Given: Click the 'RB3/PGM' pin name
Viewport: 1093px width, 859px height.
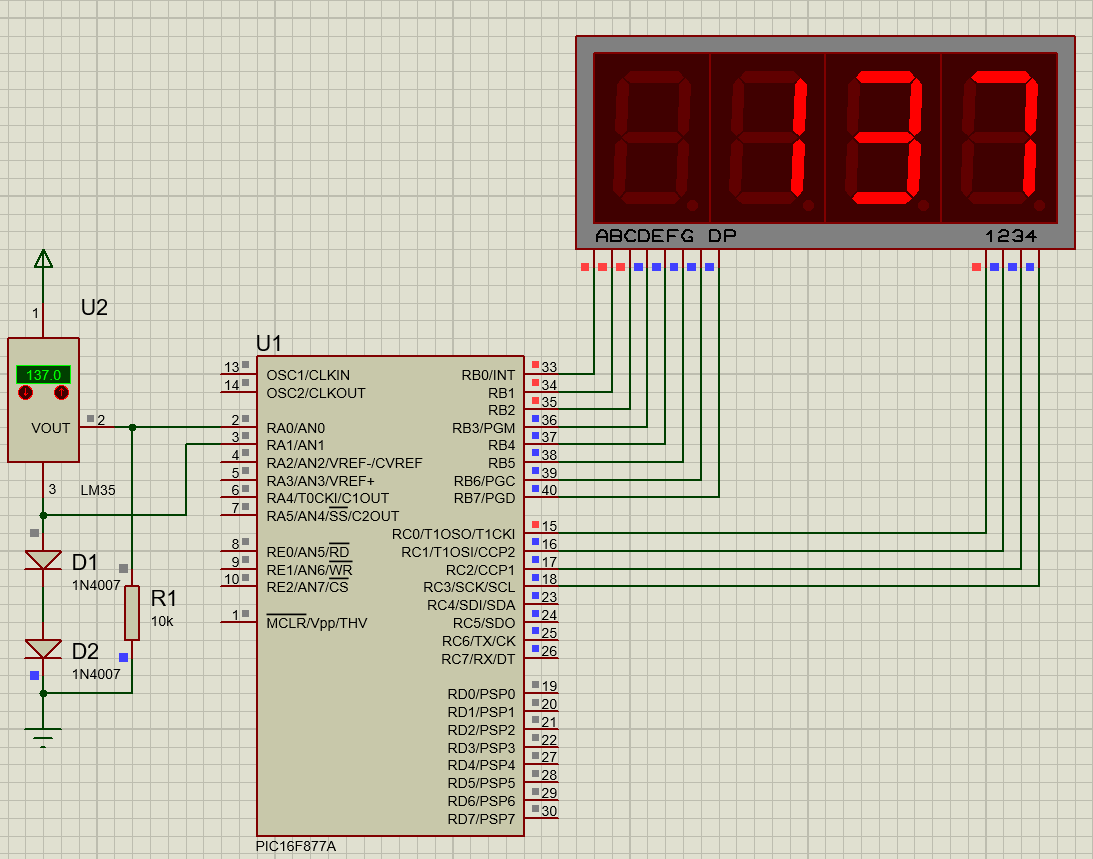Looking at the screenshot, I should click(484, 428).
